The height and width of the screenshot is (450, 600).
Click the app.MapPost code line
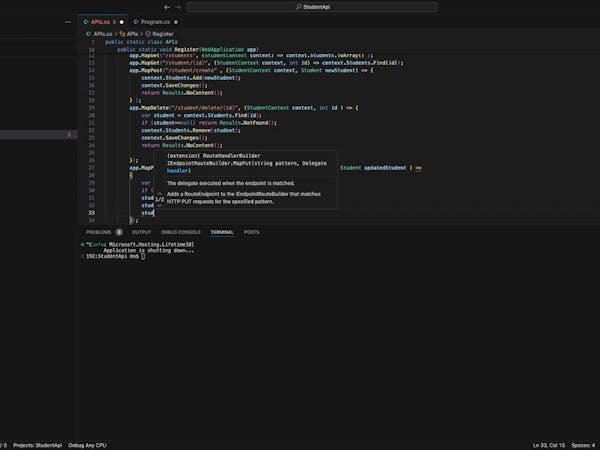[251, 70]
